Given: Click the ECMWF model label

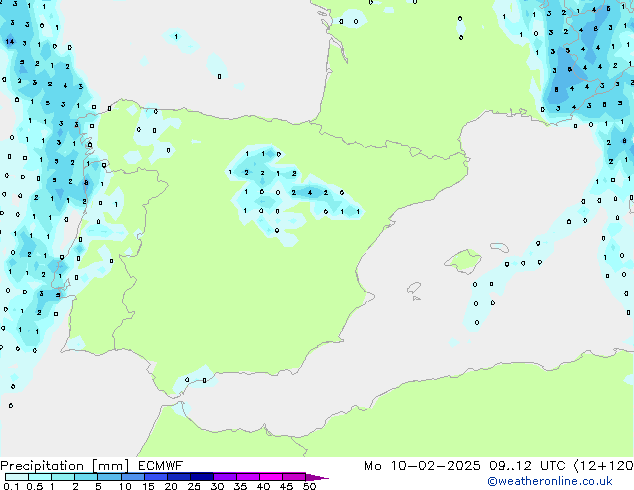Looking at the screenshot, I should click(x=161, y=465).
